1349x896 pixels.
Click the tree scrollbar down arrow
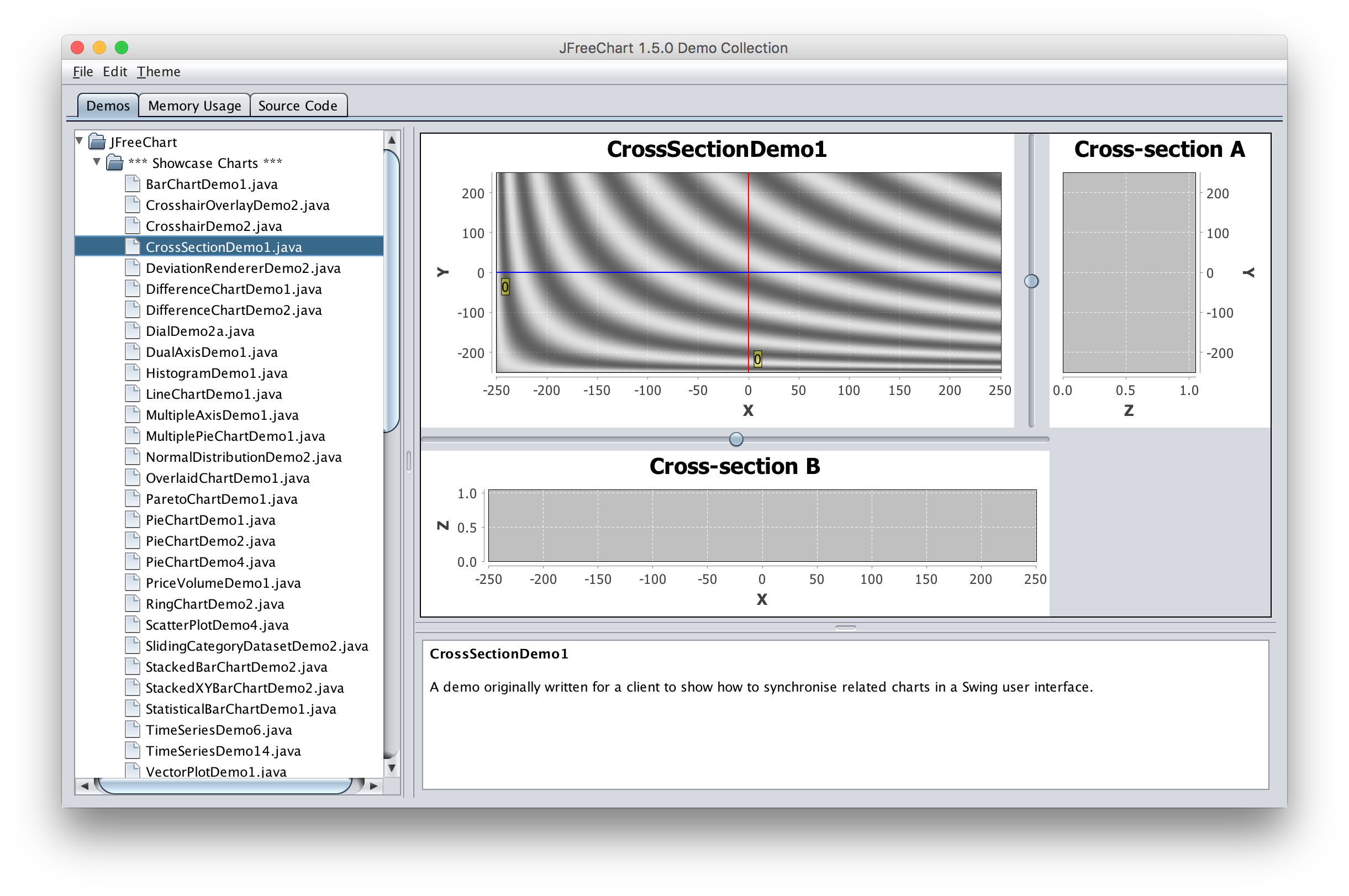point(392,768)
